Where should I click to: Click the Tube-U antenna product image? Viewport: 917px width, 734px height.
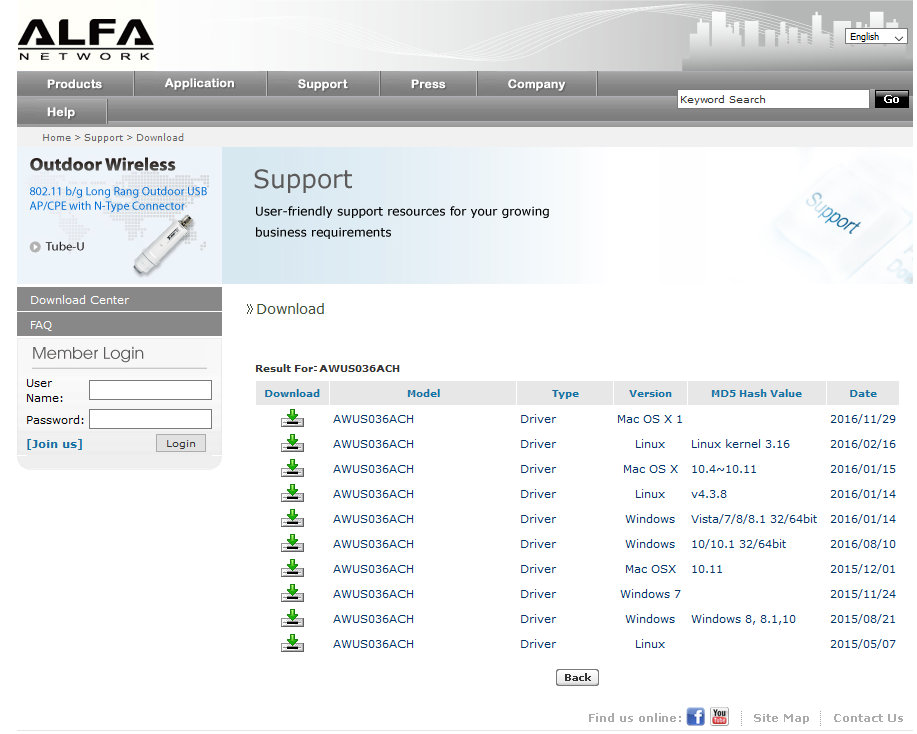164,246
